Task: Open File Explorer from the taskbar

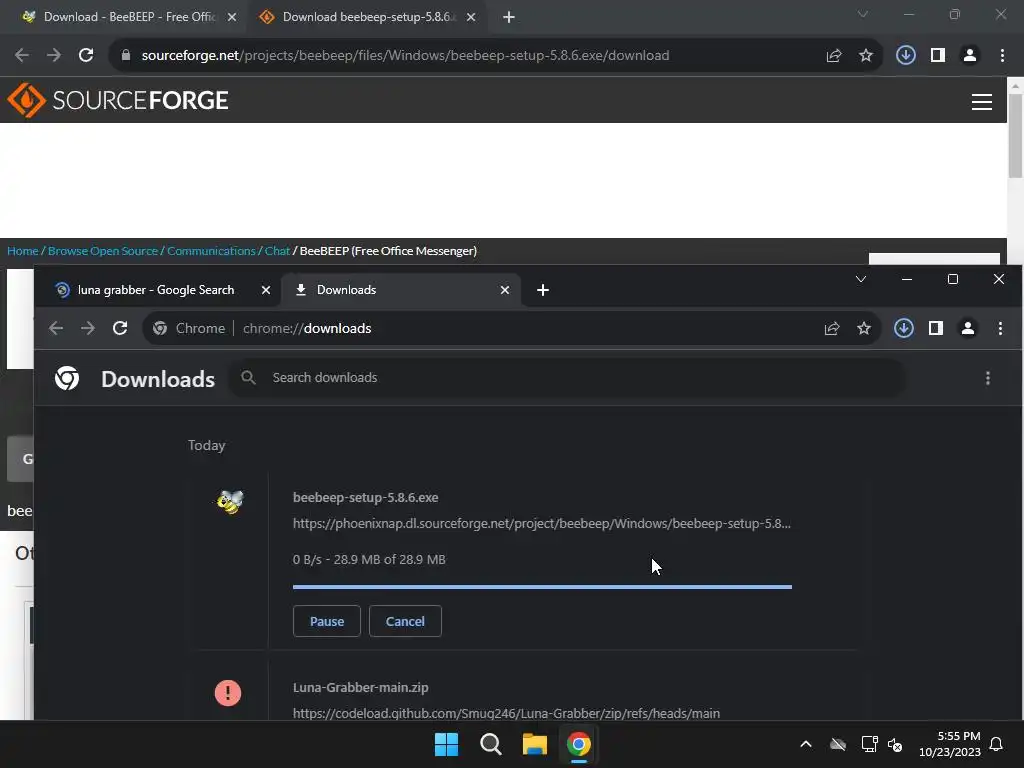Action: pos(534,744)
